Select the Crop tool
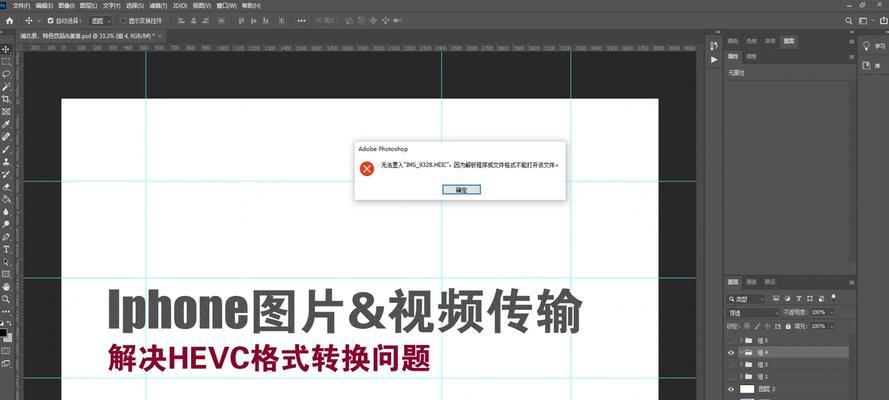Viewport: 889px width, 400px height. [x=6, y=99]
